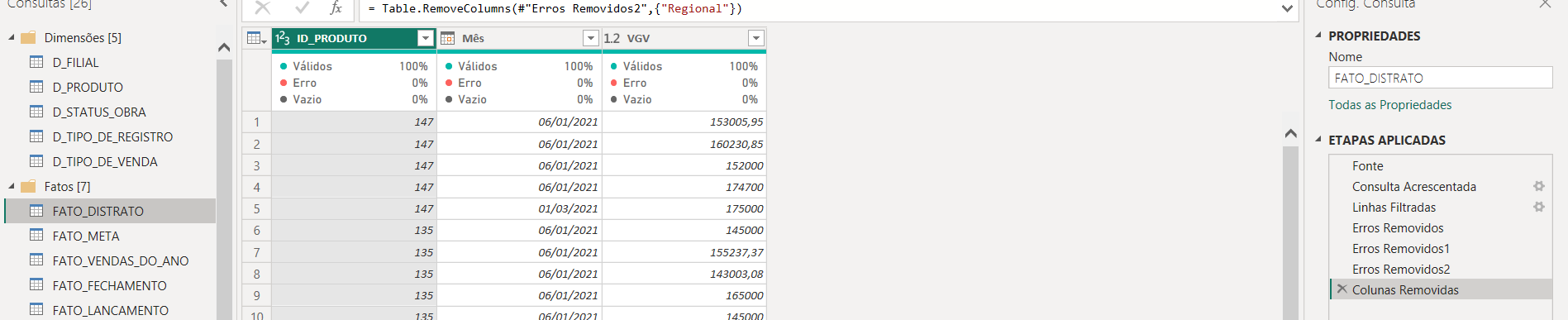Open settings gear for Consulta Acrescentada

click(x=1539, y=187)
